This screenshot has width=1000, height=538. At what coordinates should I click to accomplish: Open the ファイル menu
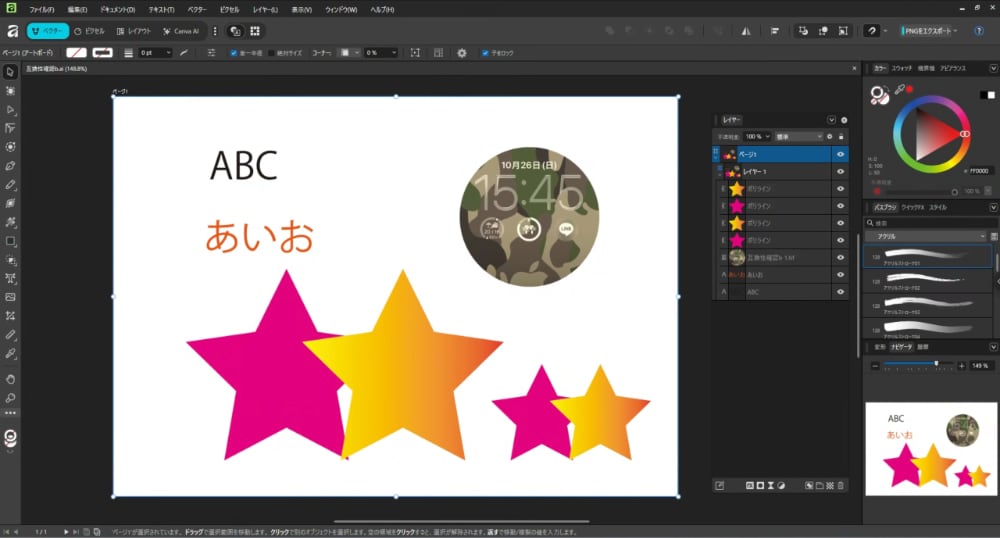pos(41,9)
